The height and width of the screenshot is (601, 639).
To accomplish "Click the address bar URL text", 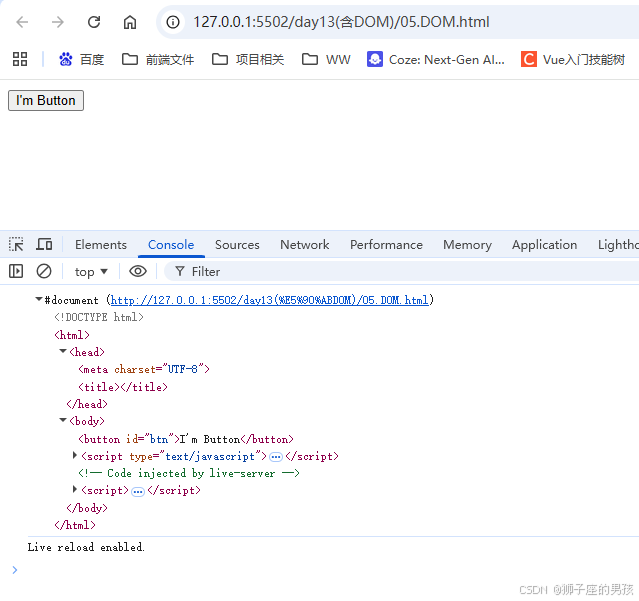I will coord(341,22).
